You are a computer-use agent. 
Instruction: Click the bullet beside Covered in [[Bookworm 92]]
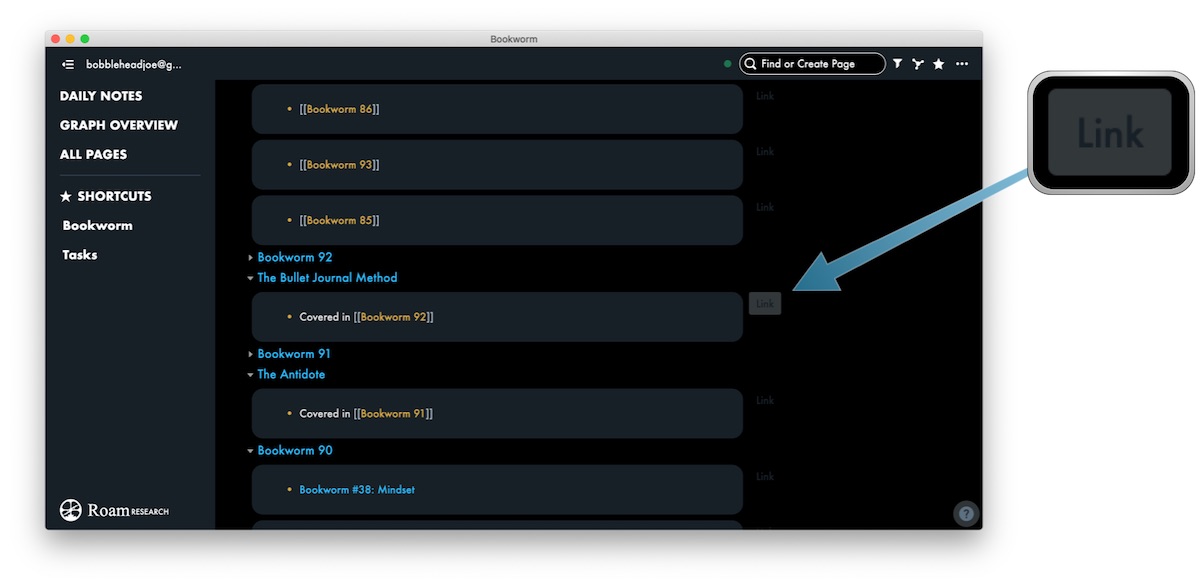[289, 317]
